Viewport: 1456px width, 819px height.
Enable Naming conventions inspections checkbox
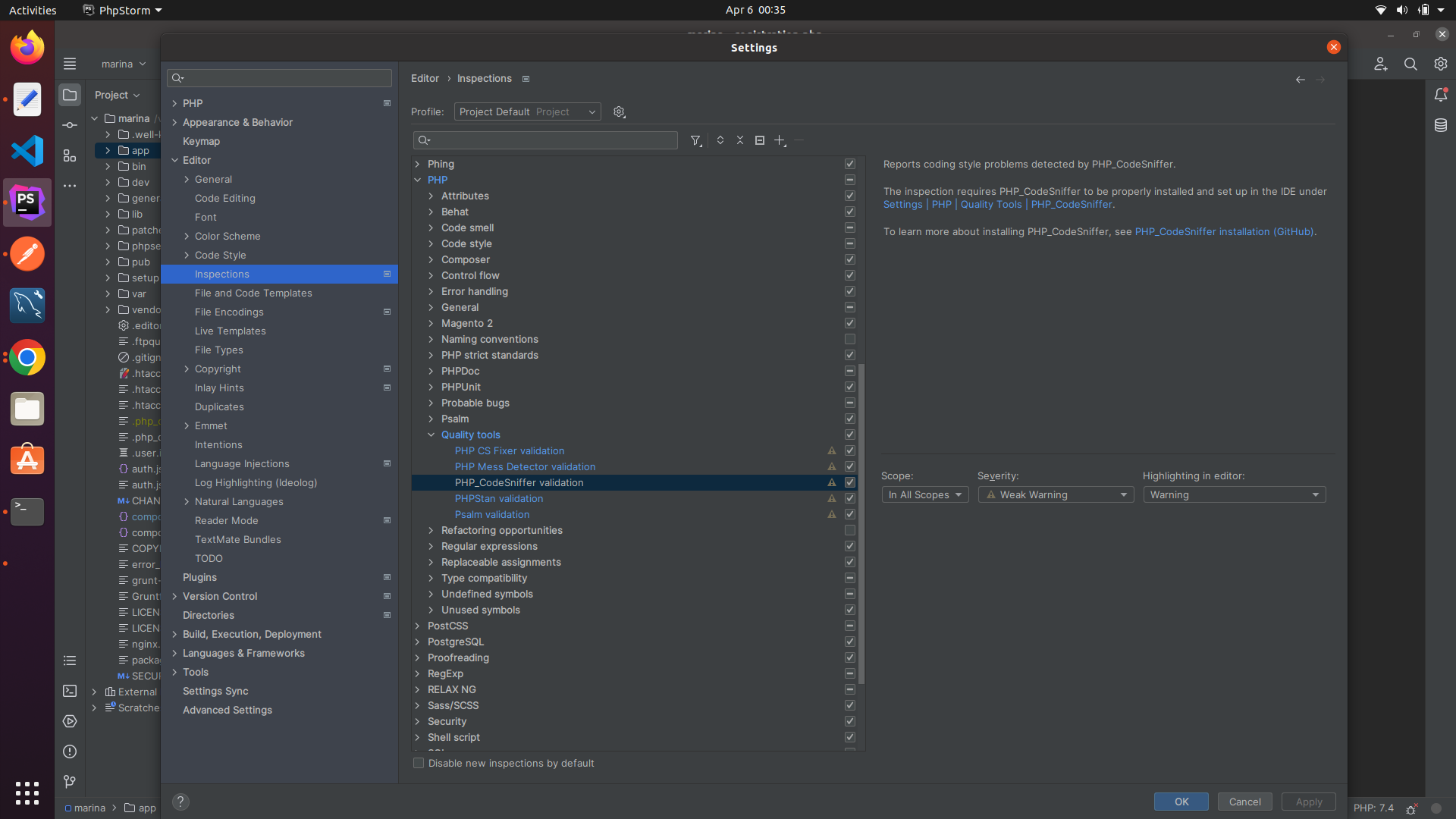click(850, 339)
